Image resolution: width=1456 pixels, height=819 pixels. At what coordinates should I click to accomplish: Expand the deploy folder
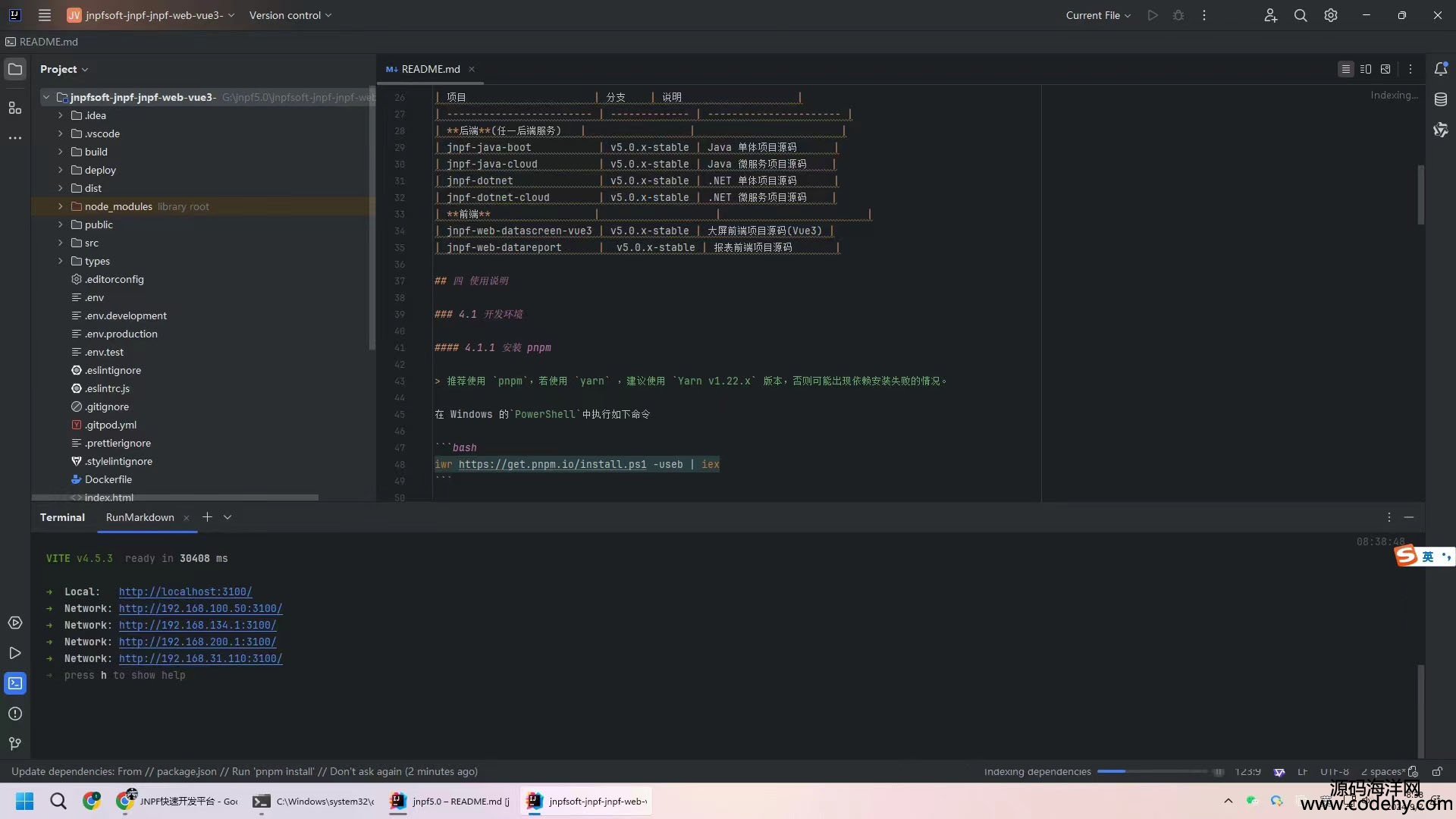pyautogui.click(x=61, y=170)
